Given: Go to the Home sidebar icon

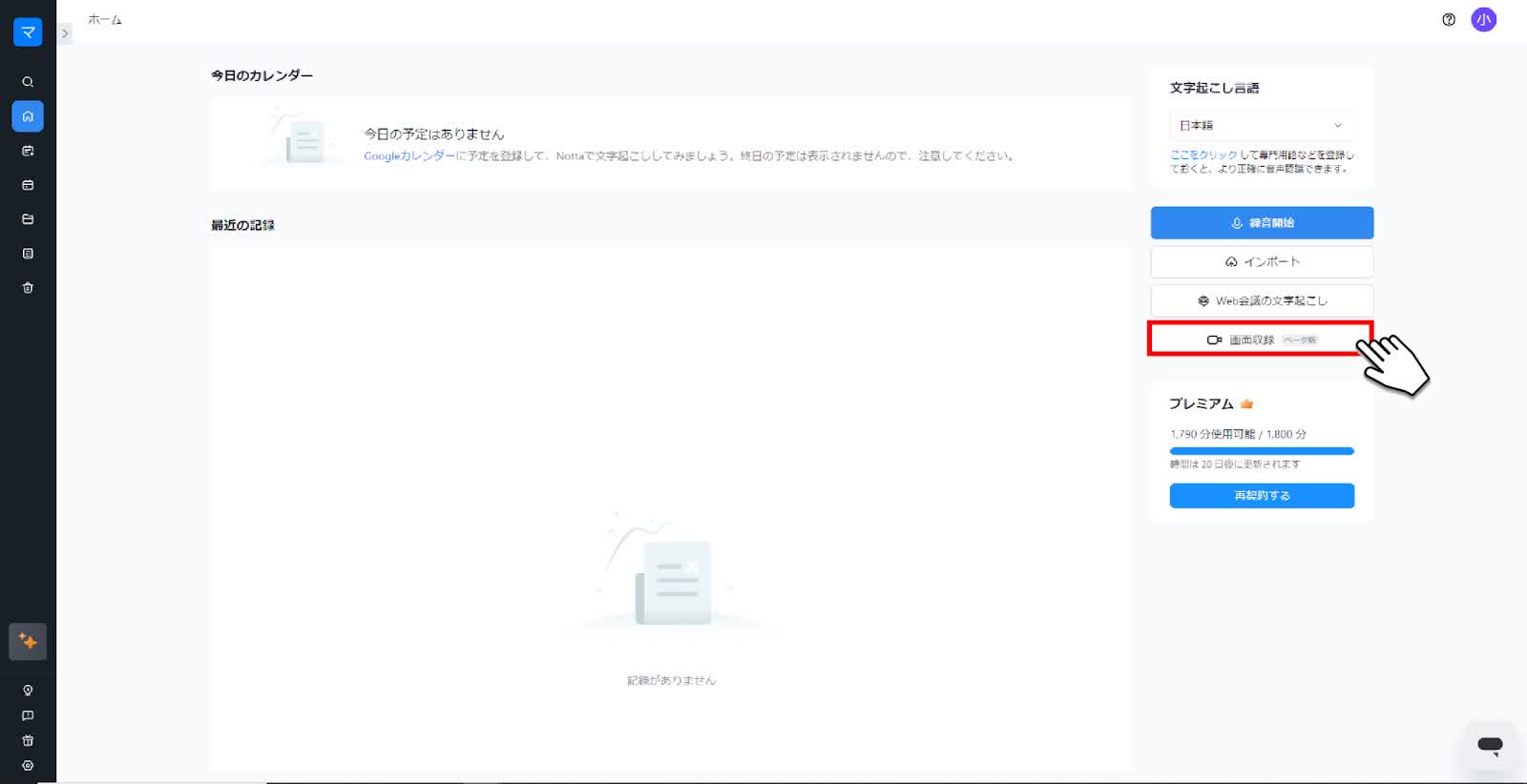Looking at the screenshot, I should pos(28,116).
